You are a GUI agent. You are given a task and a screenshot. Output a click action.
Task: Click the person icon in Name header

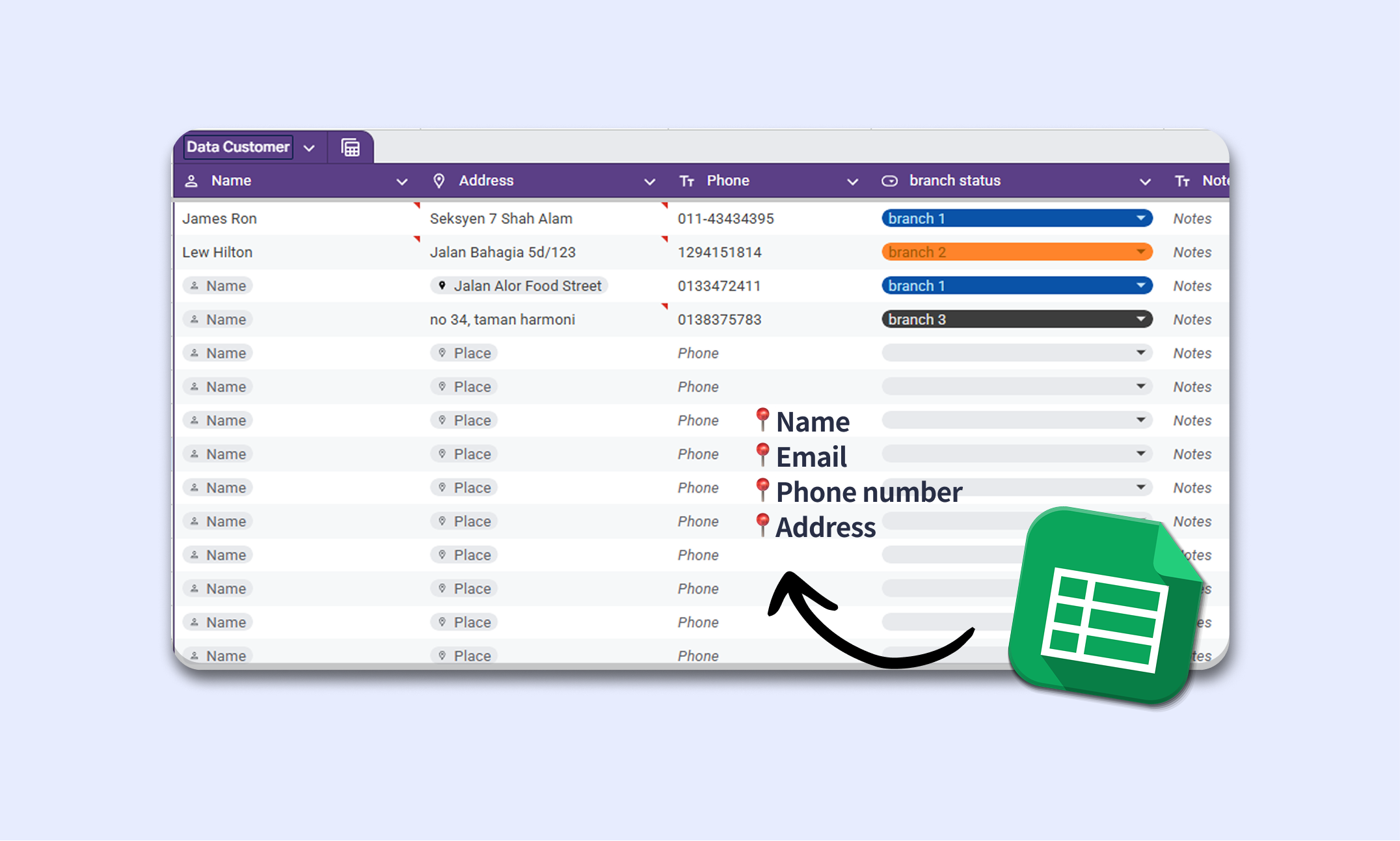[x=191, y=181]
